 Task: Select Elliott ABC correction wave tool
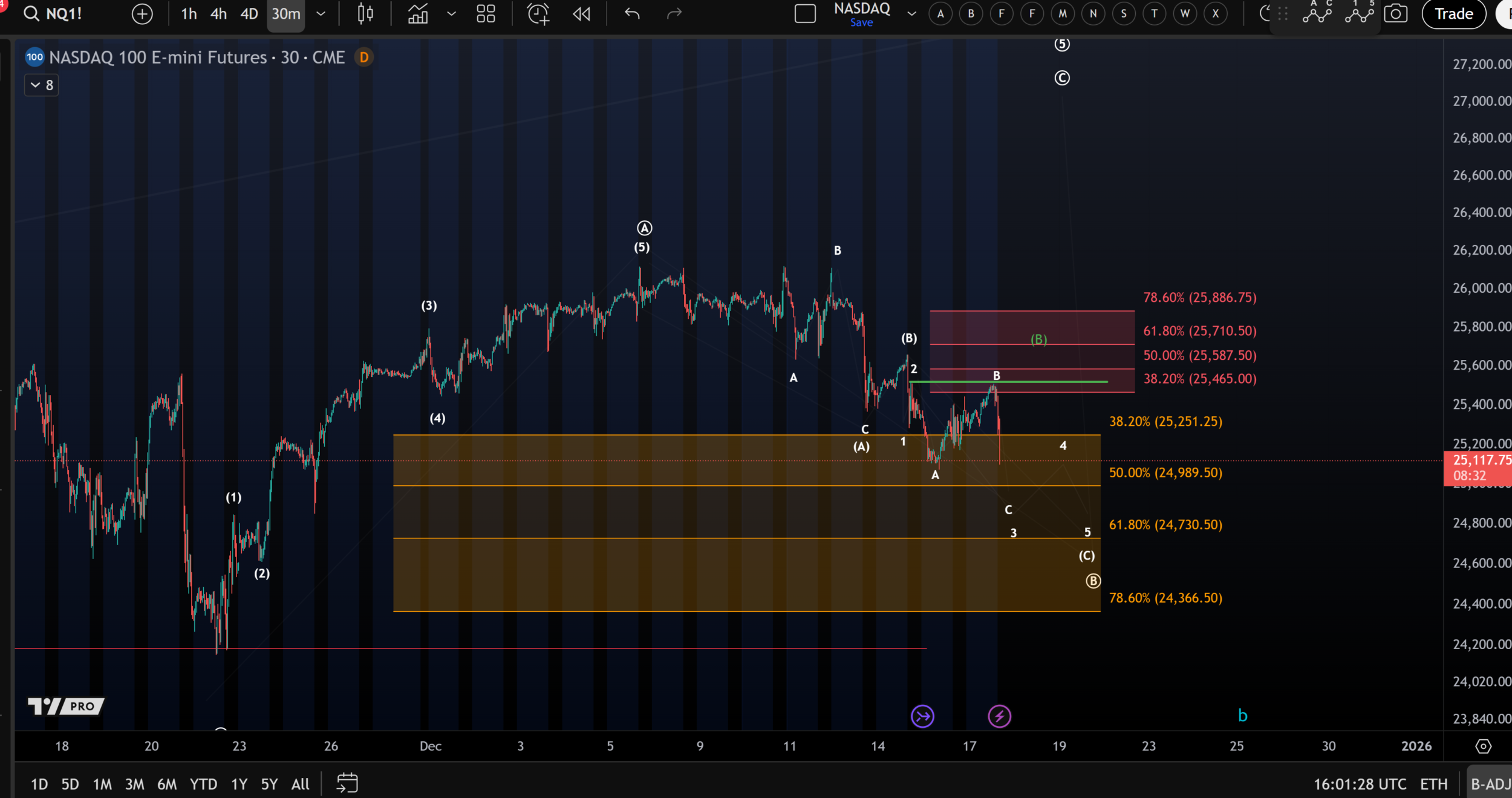point(1317,12)
